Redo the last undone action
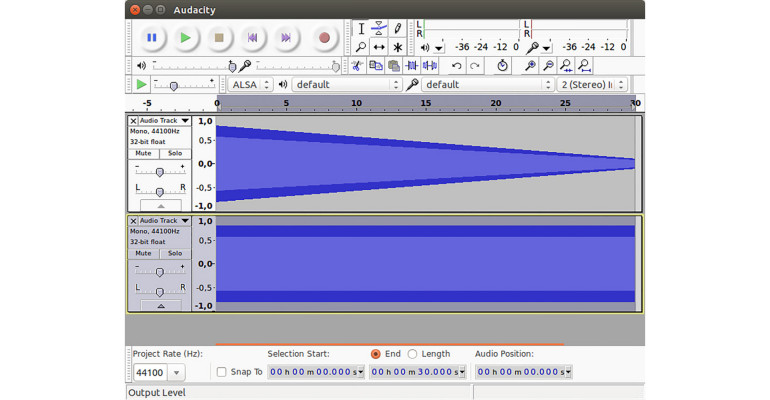 pos(474,66)
